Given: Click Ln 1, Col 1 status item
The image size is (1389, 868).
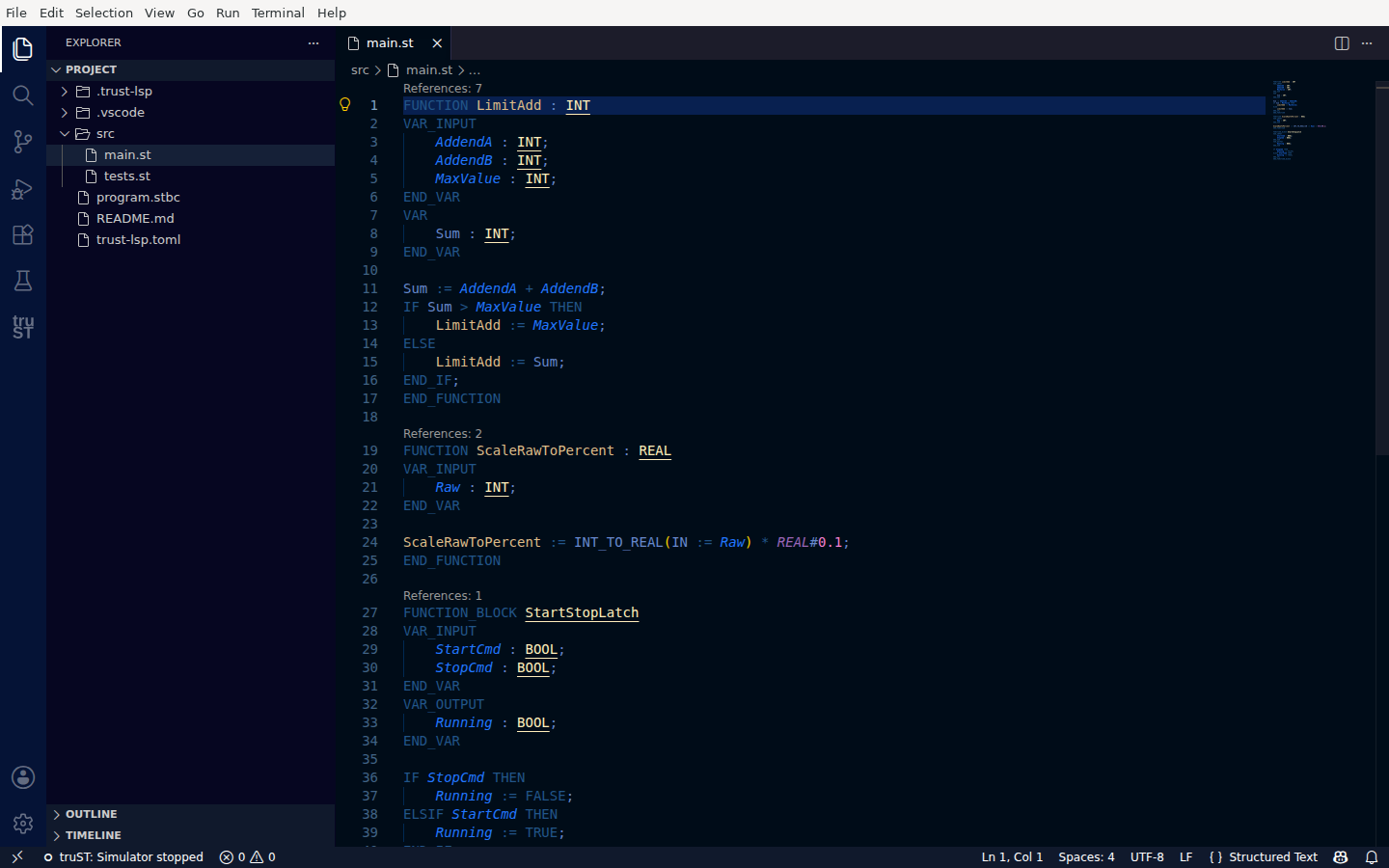Looking at the screenshot, I should click(1012, 856).
